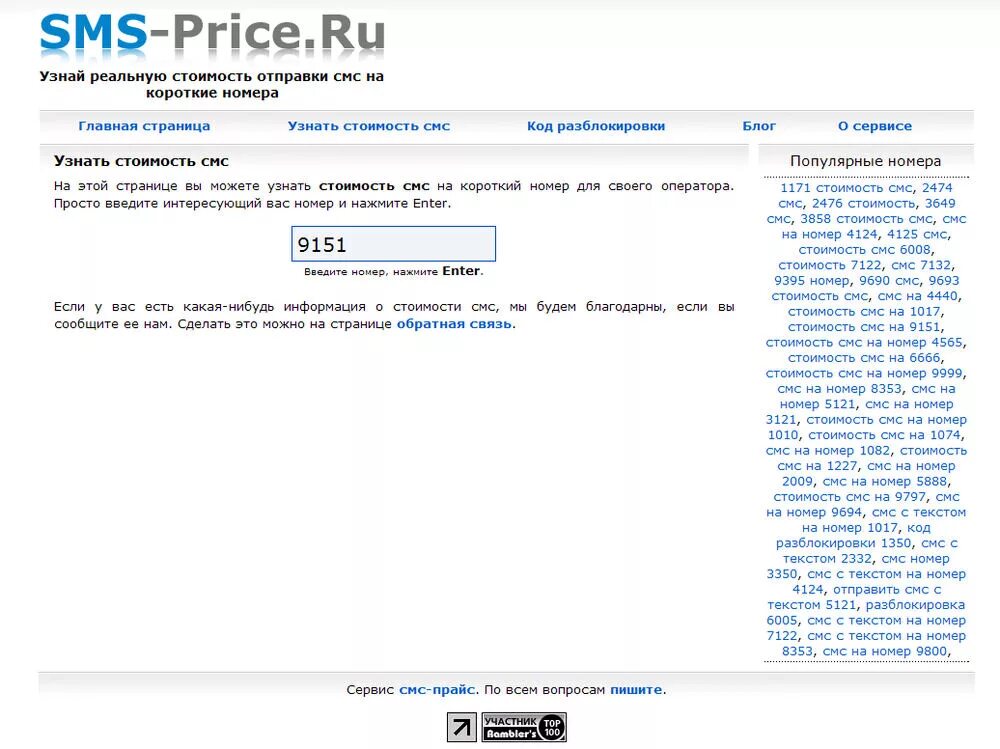The height and width of the screenshot is (749, 1000).
Task: Open the разблокировка 6005 link
Action: click(865, 612)
